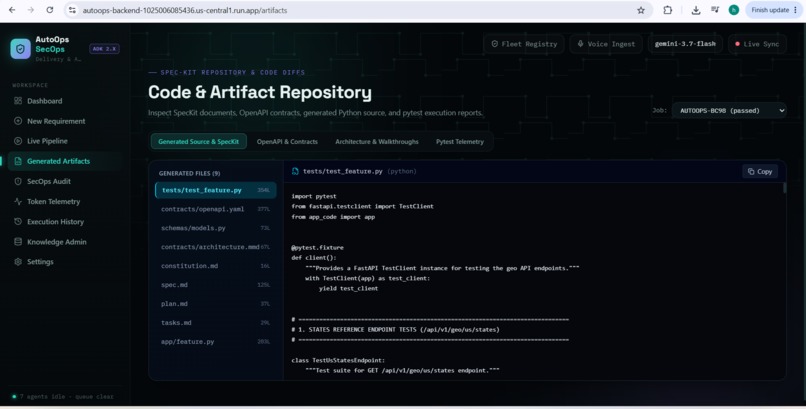Image resolution: width=806 pixels, height=409 pixels.
Task: Click the ADK 2.X version badge
Action: (104, 49)
